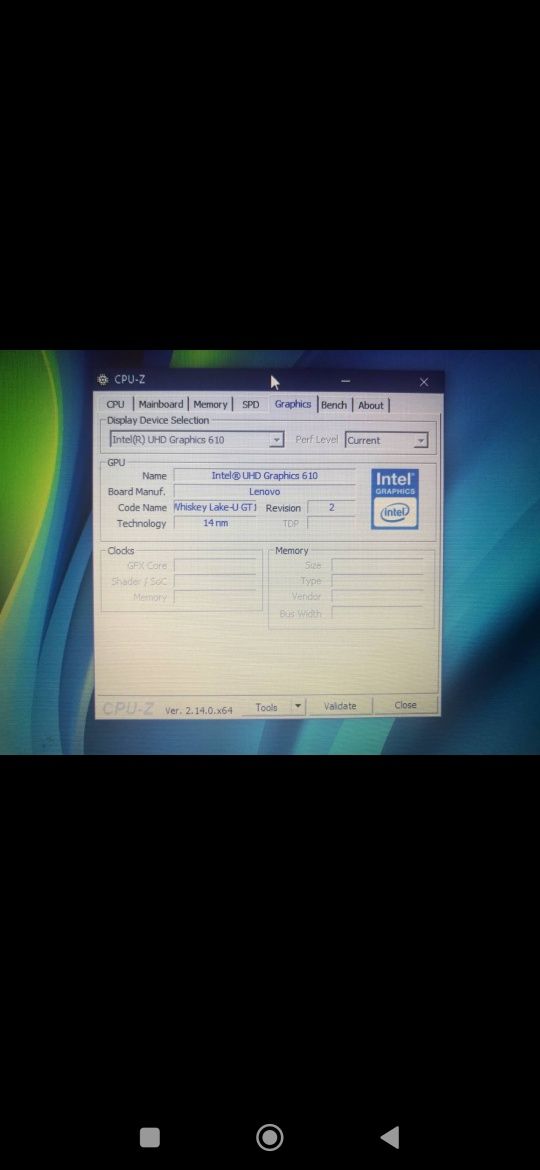Image resolution: width=540 pixels, height=1170 pixels.
Task: Open the Bench tab
Action: click(334, 405)
